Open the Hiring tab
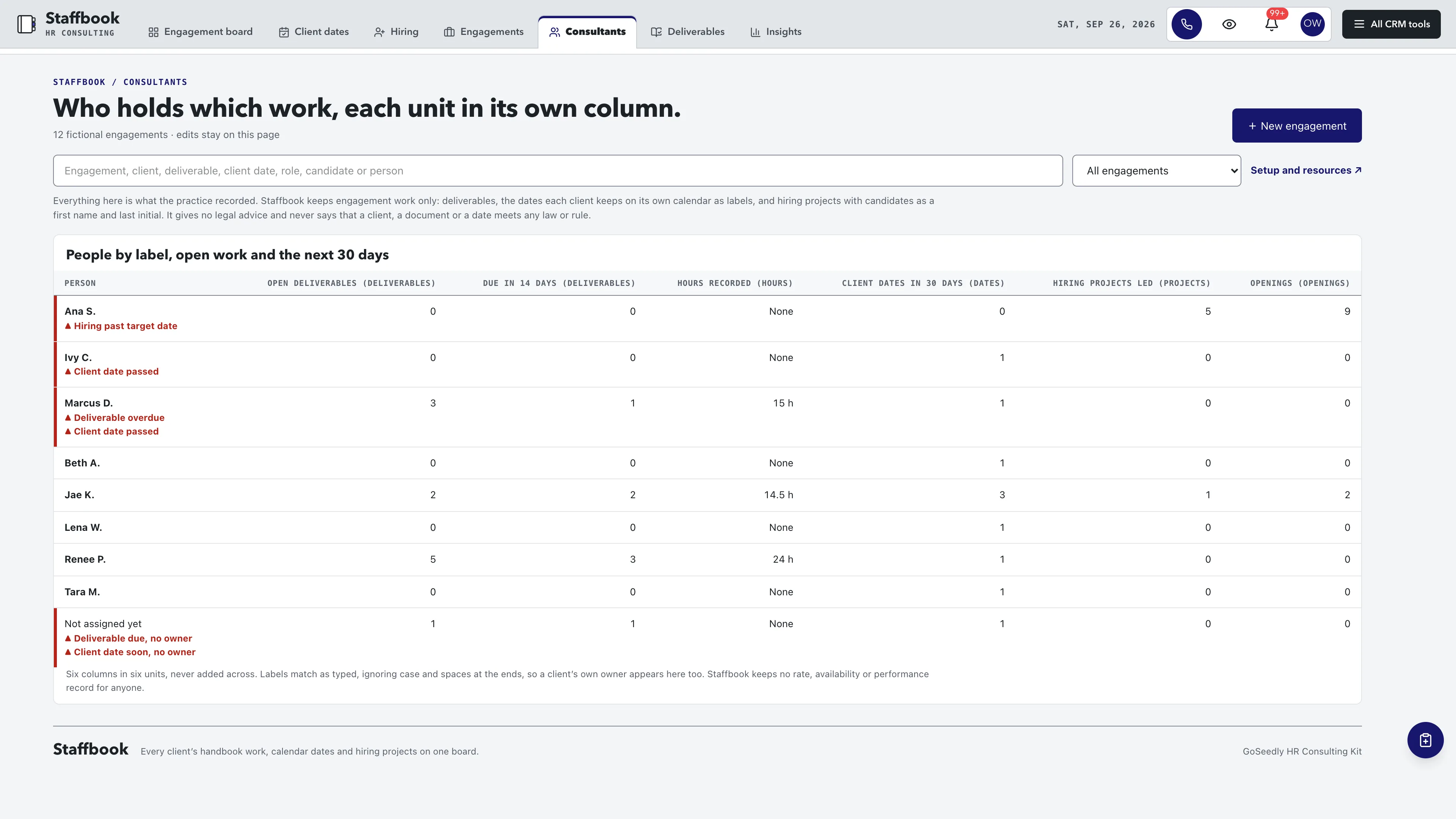This screenshot has width=1456, height=819. (396, 31)
